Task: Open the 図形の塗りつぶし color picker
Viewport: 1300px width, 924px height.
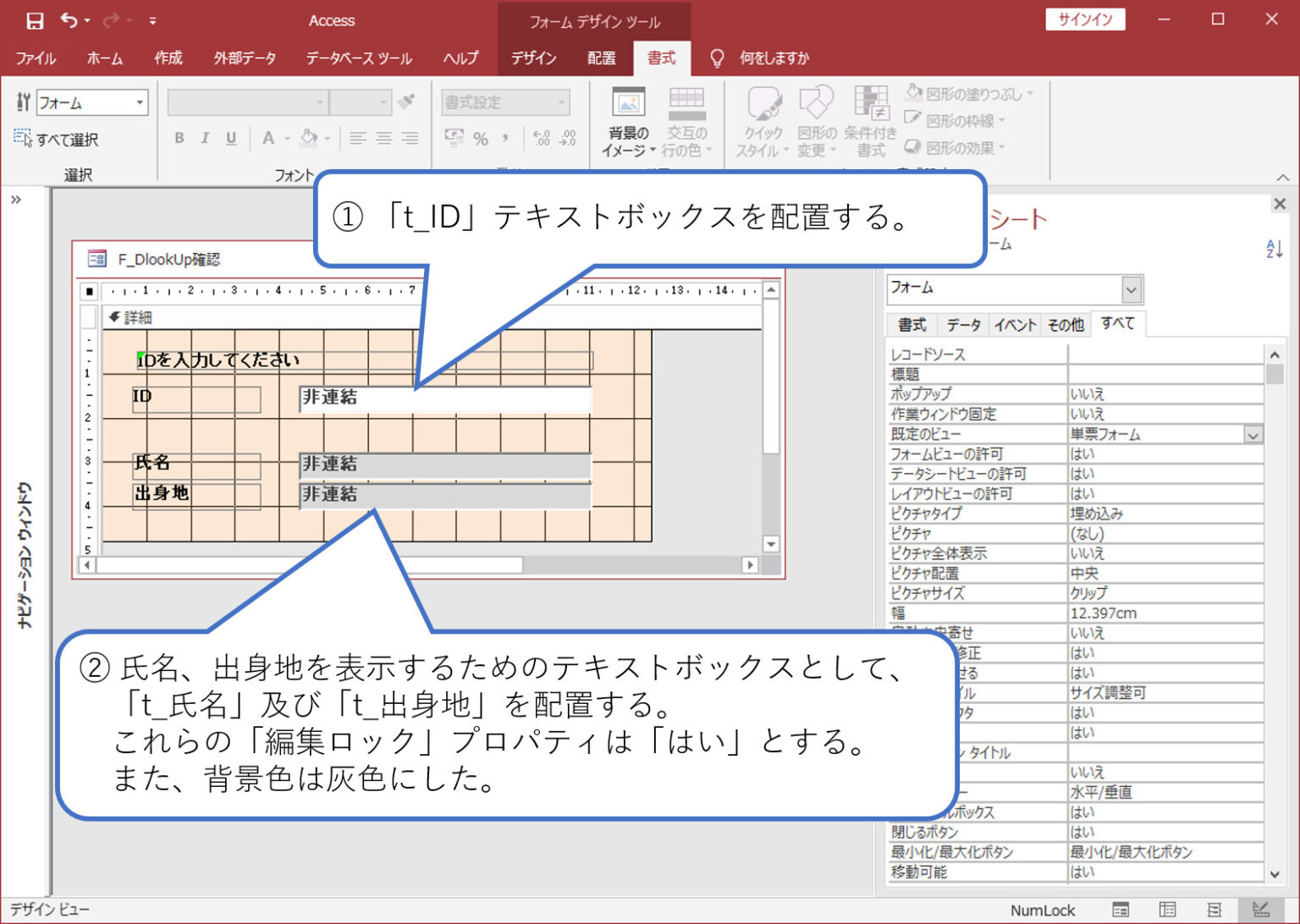Action: click(967, 93)
